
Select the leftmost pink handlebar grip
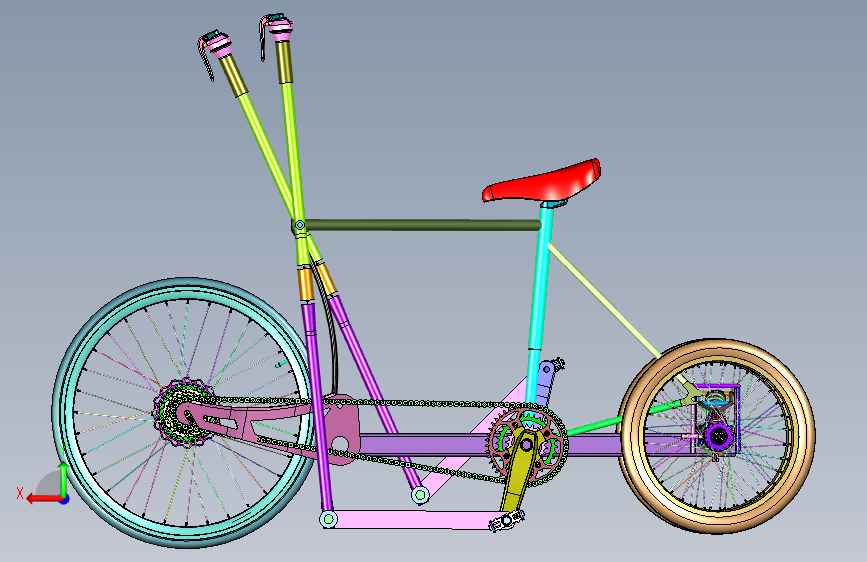pos(219,45)
